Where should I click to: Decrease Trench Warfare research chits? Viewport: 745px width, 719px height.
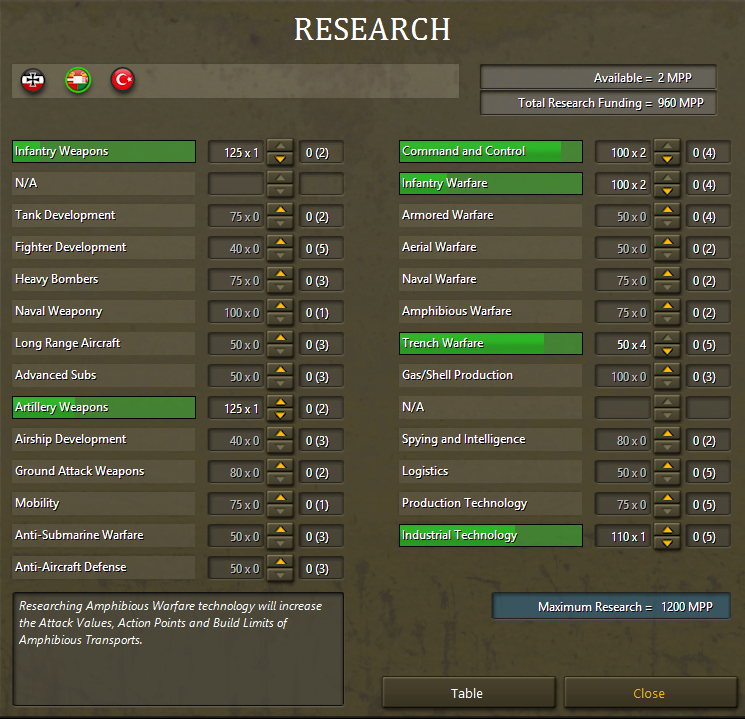[667, 351]
